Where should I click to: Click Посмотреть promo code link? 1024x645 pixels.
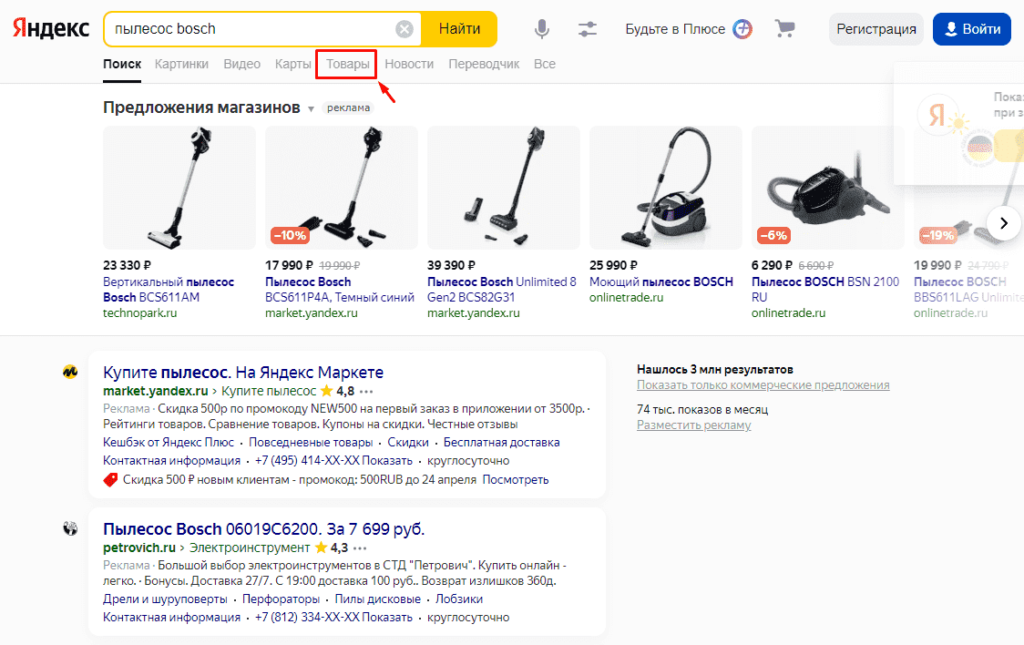(515, 480)
